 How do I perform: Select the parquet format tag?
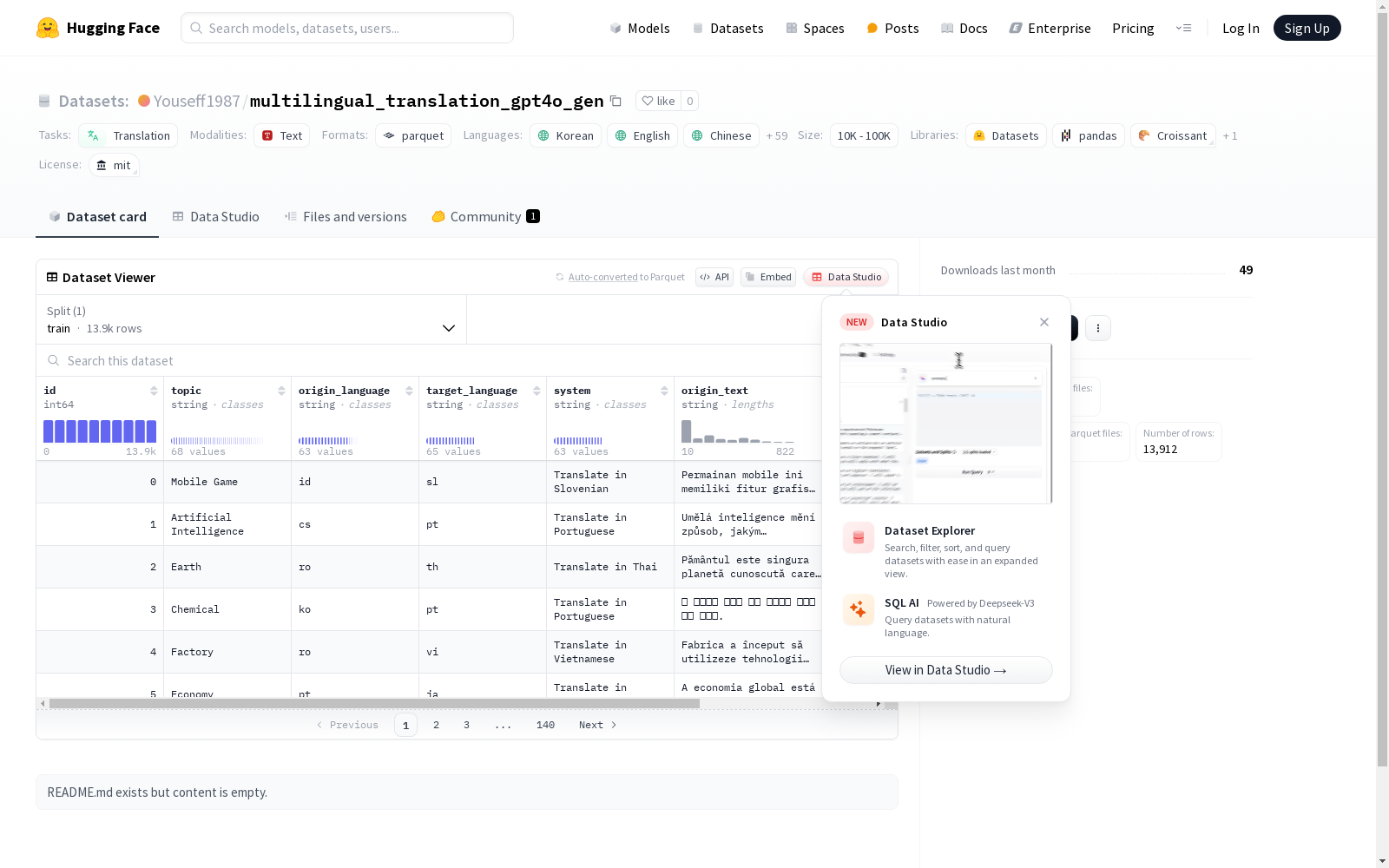(x=413, y=135)
